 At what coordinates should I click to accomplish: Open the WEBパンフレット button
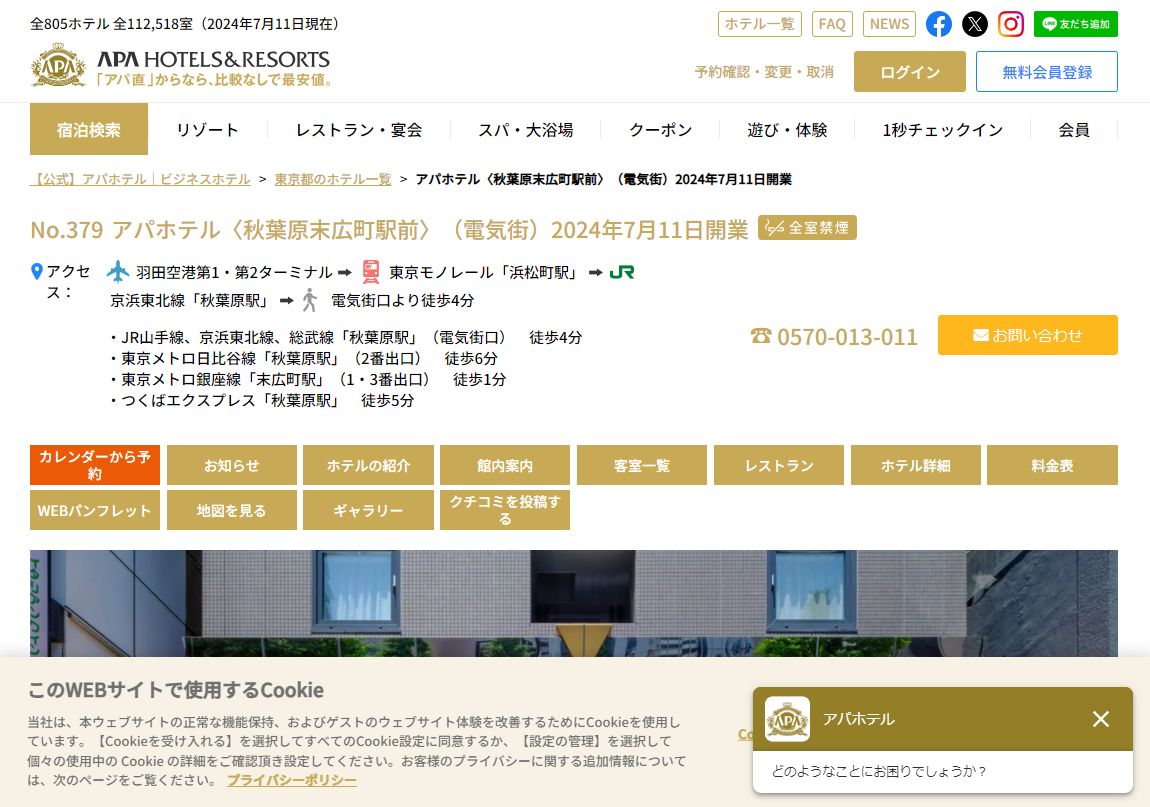pyautogui.click(x=95, y=510)
